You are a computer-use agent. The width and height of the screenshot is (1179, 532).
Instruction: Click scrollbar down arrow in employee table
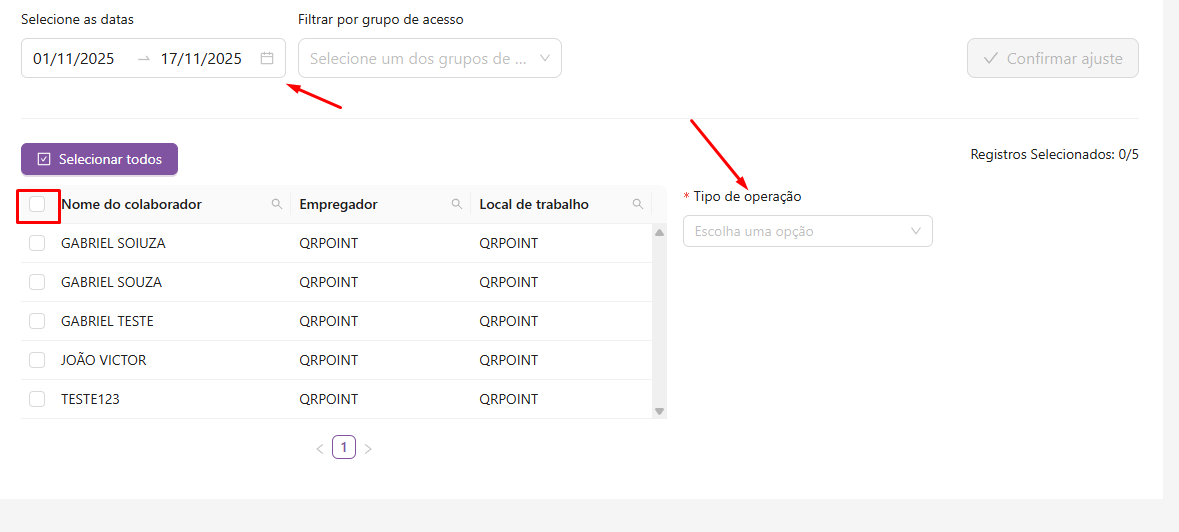(x=659, y=410)
